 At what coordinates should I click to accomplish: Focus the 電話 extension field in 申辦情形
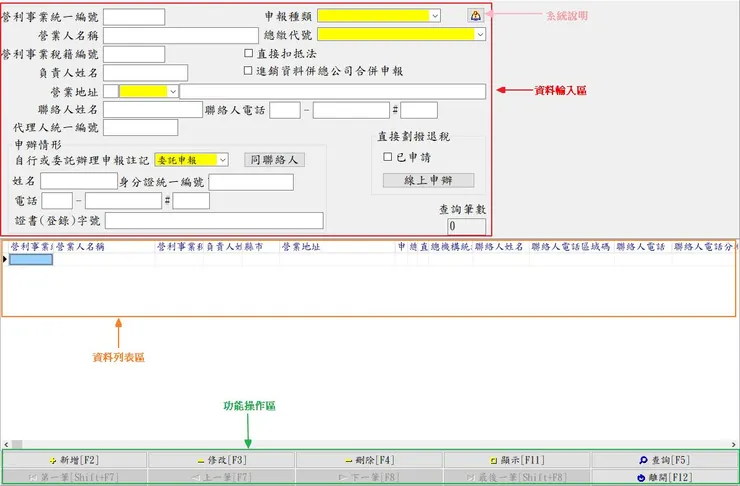click(191, 201)
